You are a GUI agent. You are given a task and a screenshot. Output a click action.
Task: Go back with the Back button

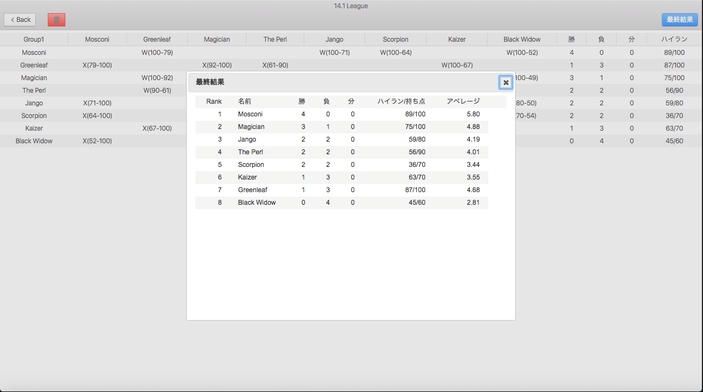pos(20,20)
